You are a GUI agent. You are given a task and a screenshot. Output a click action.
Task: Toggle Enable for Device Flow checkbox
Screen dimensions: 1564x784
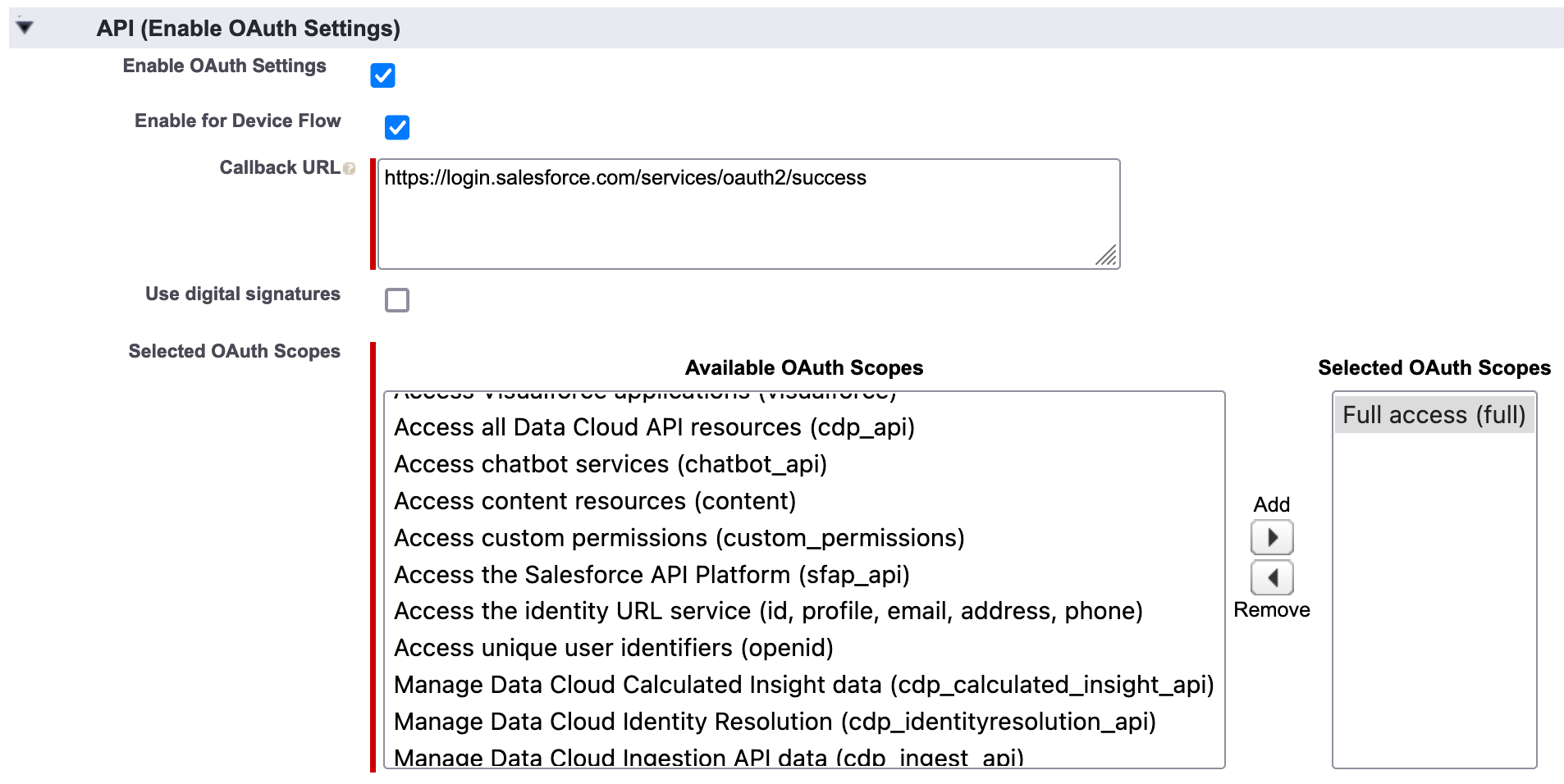(x=397, y=127)
